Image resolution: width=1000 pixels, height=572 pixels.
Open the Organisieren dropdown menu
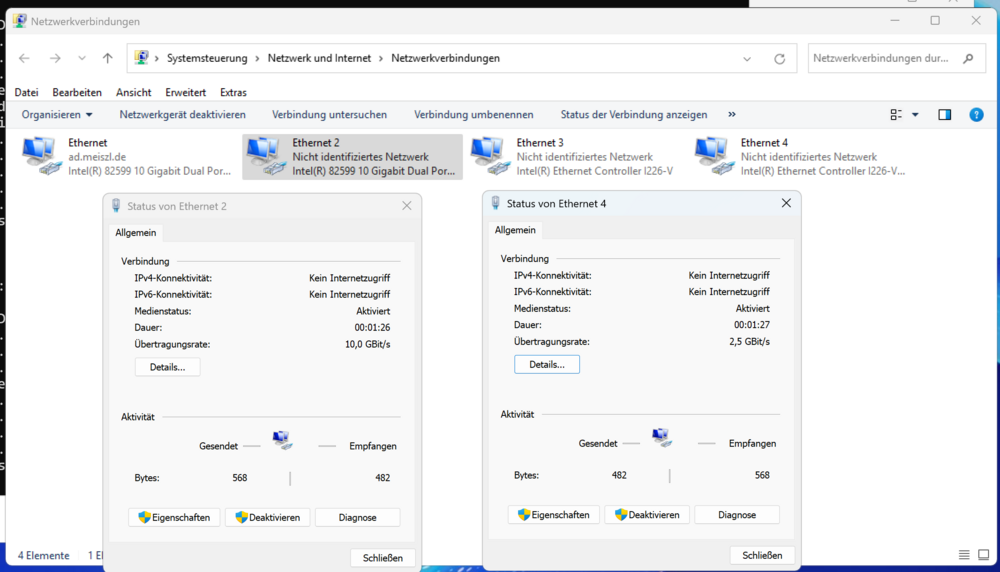tap(57, 115)
